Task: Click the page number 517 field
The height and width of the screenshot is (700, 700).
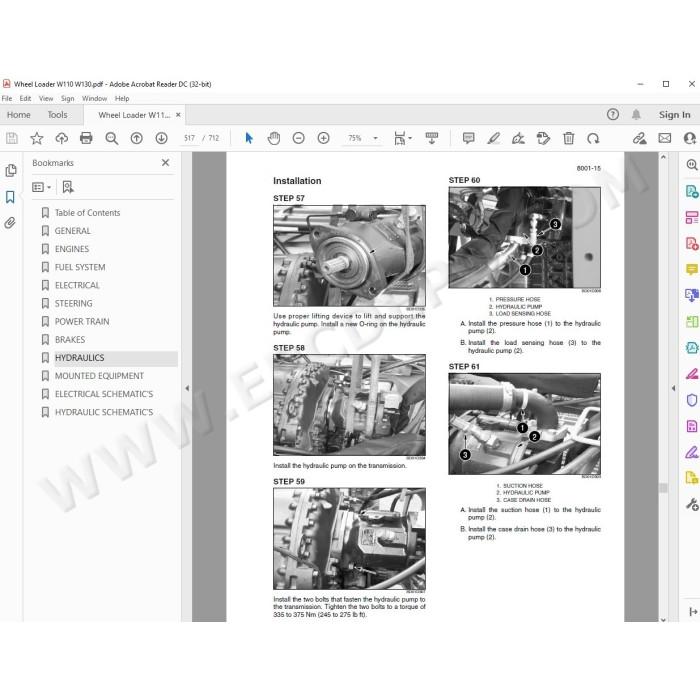Action: pos(189,138)
